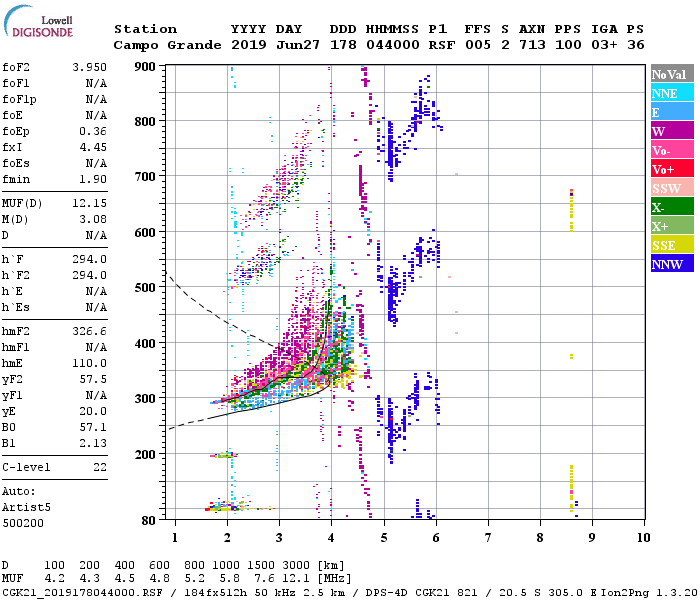
Task: Click the 80 km height axis label
Action: click(148, 521)
